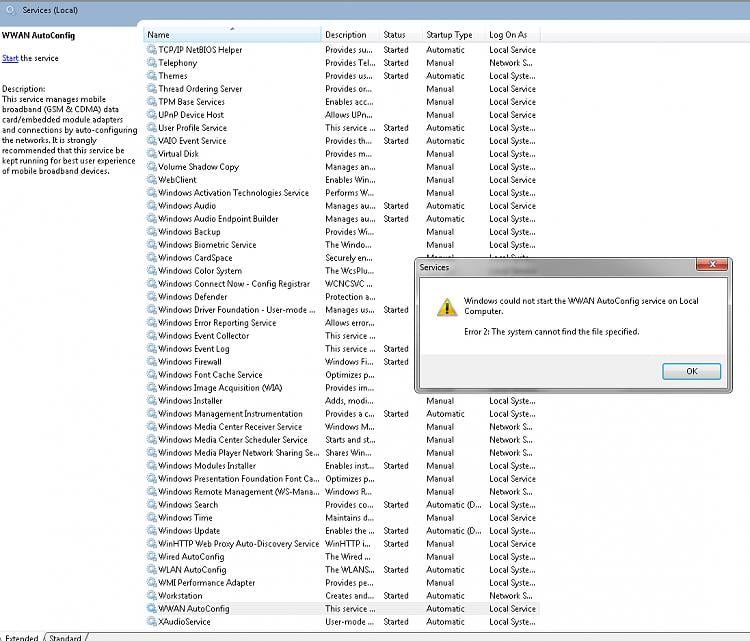Select the Windows CardSpace service name
Viewport: 750px width, 641px height.
(195, 258)
